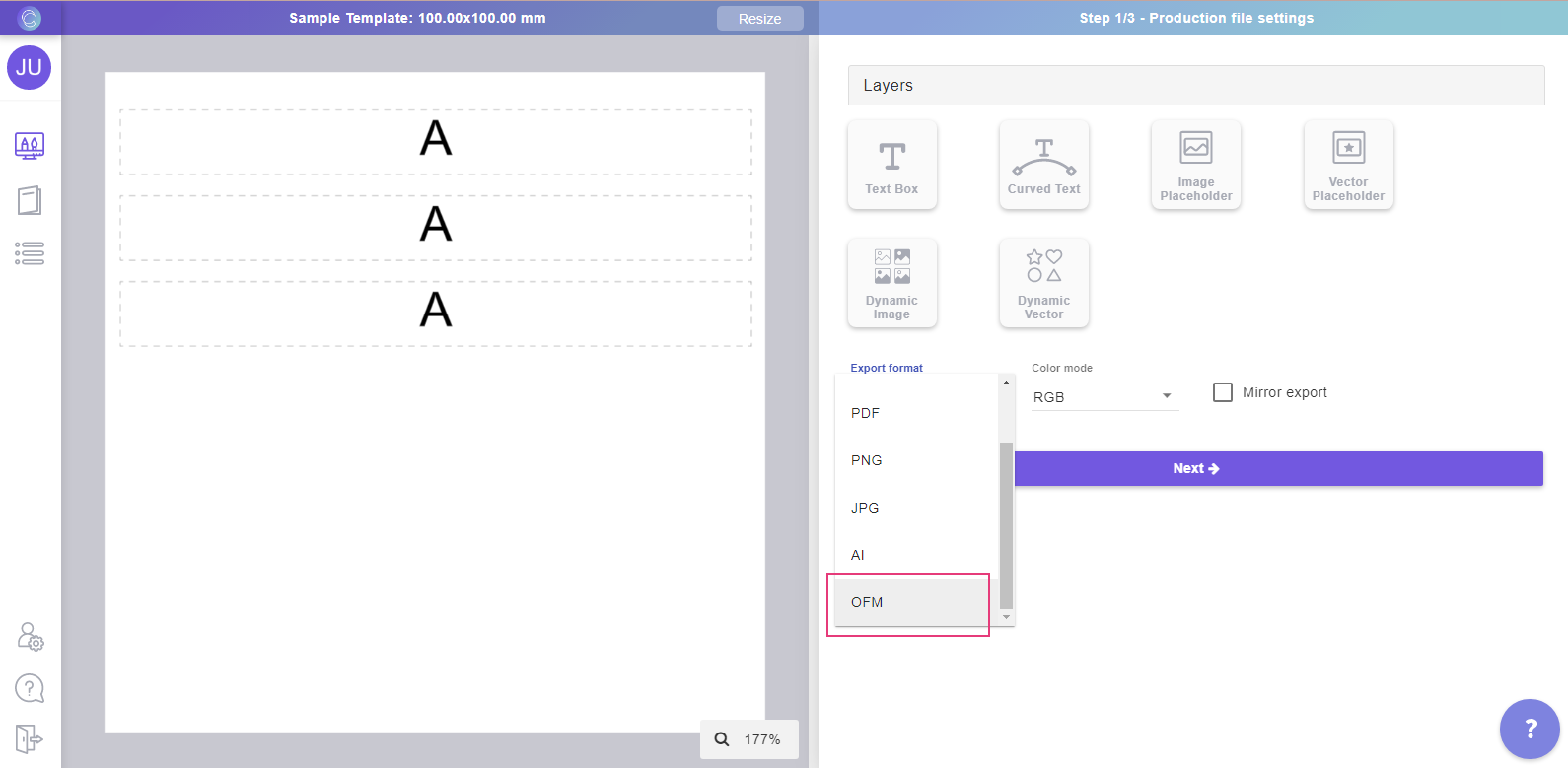The width and height of the screenshot is (1568, 768).
Task: Add a Text Box layer
Action: coord(891,165)
